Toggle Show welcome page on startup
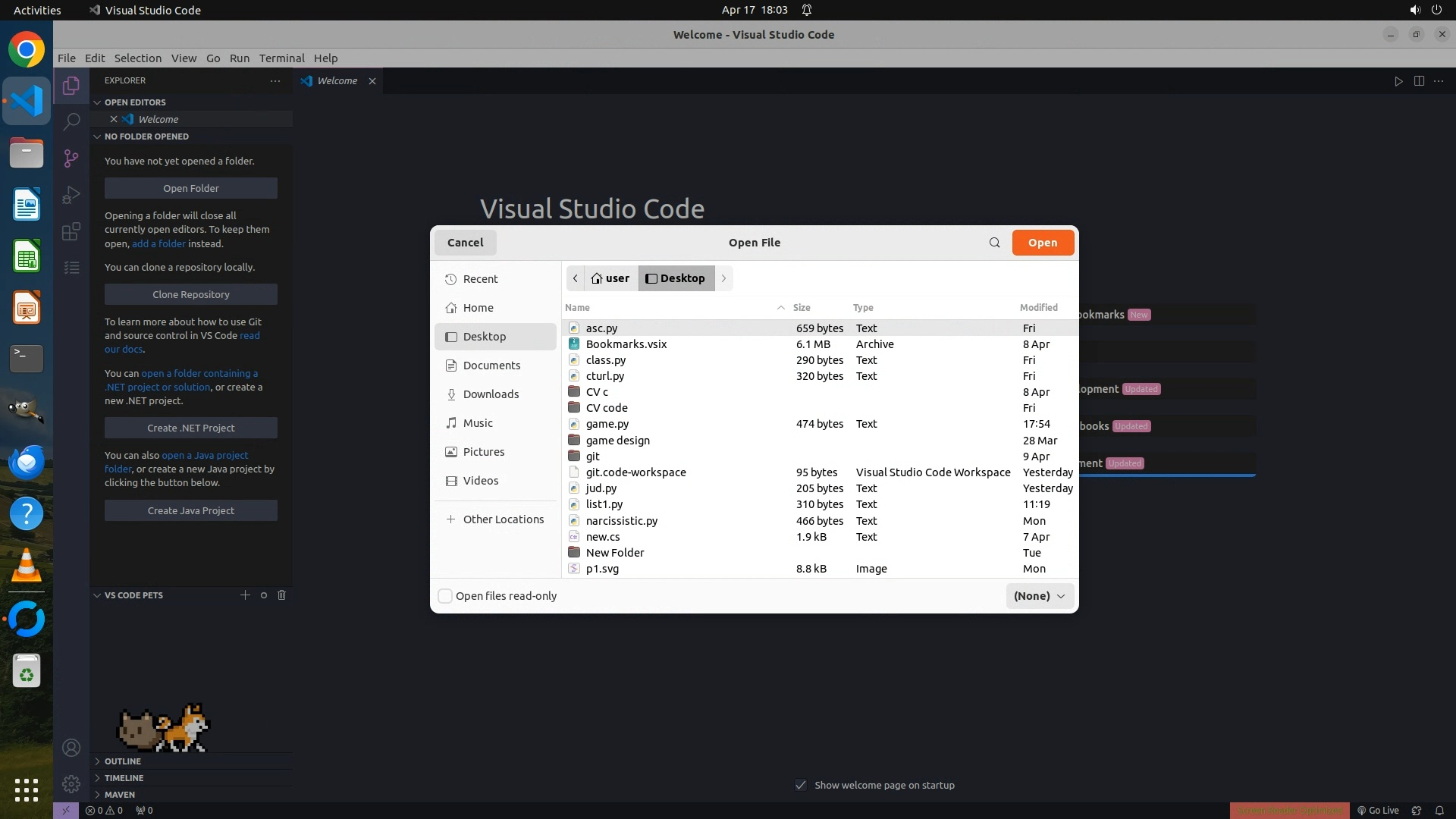1456x819 pixels. click(801, 785)
